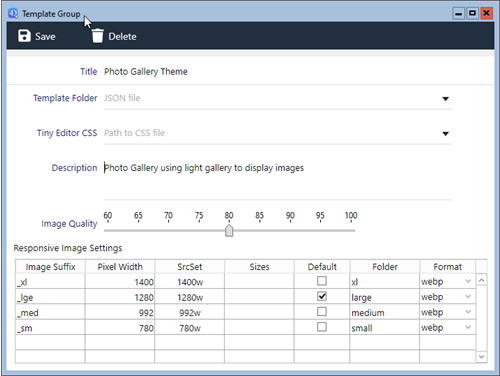Select the _sm image suffix cell
500x376 pixels.
(50, 328)
